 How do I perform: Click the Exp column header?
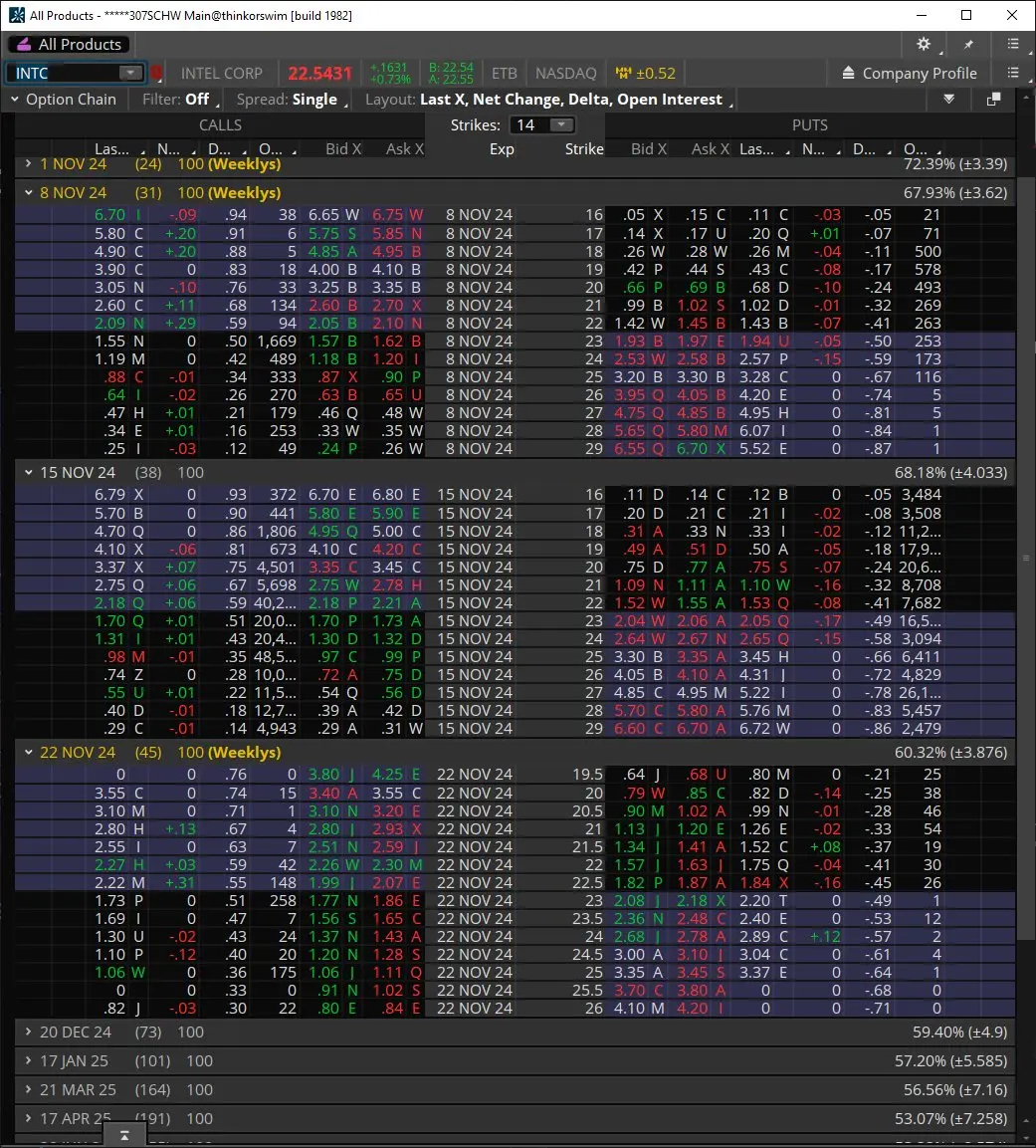point(502,148)
